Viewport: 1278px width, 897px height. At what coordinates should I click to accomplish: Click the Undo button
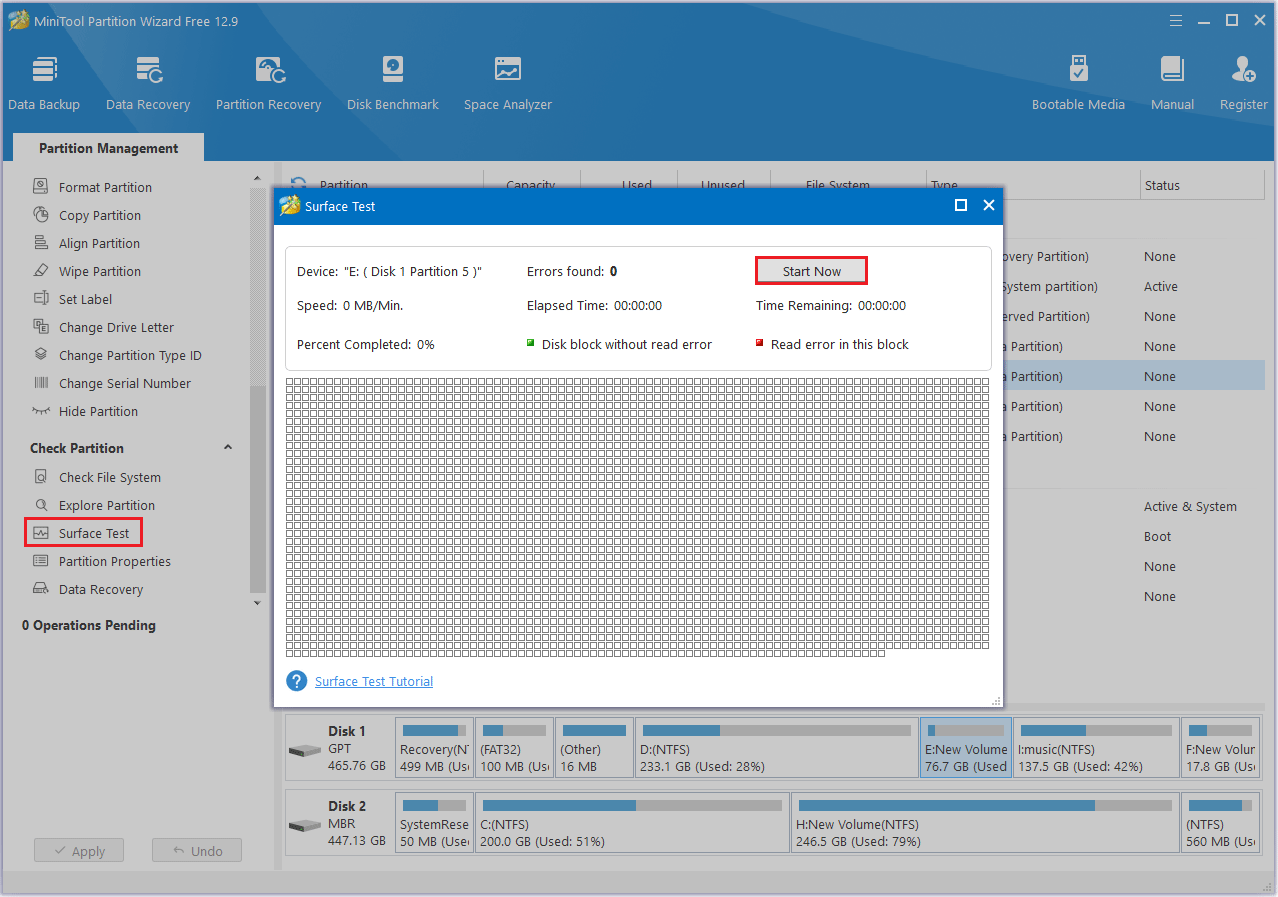[x=197, y=851]
